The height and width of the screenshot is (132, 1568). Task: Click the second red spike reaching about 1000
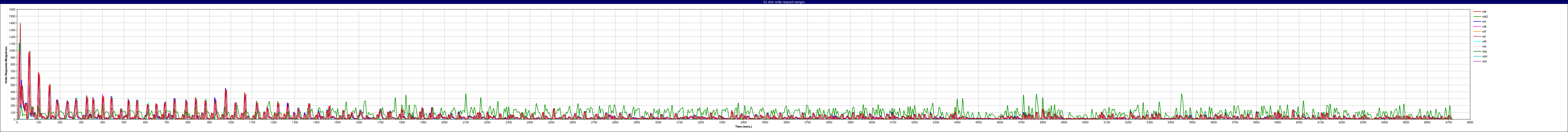click(x=29, y=52)
